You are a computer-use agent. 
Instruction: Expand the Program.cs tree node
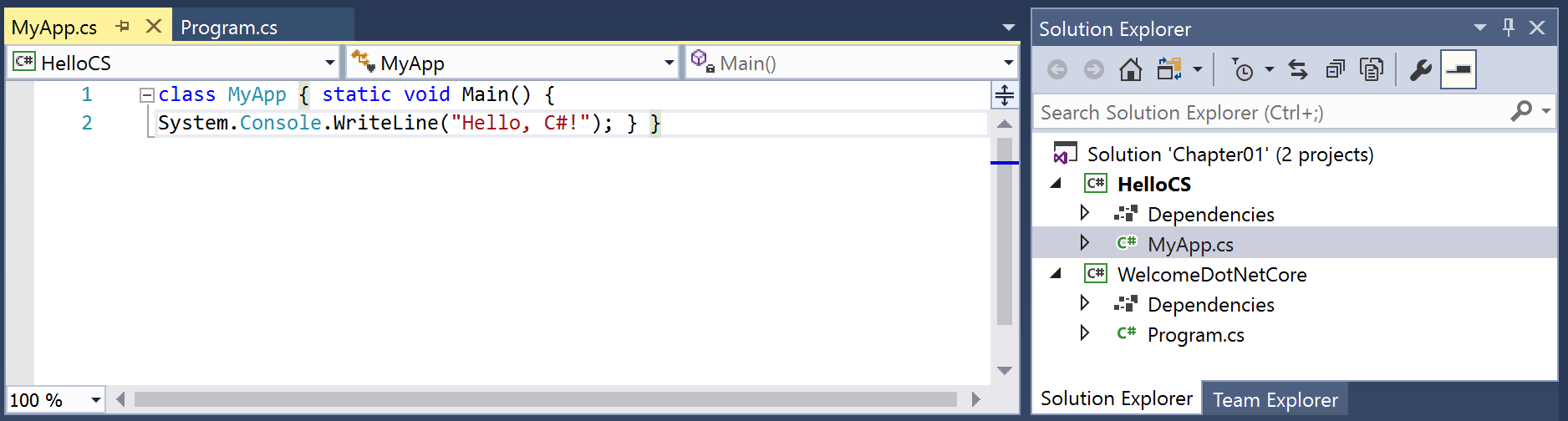(x=1085, y=333)
